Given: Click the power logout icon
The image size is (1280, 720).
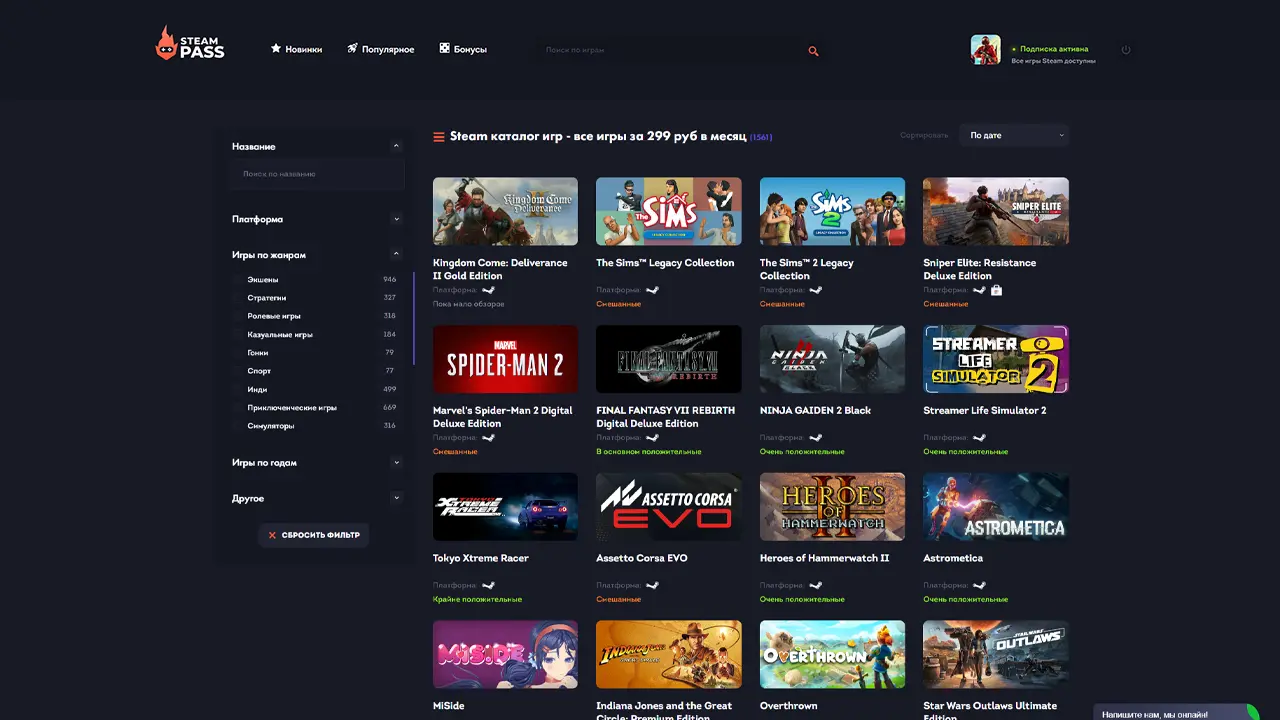Looking at the screenshot, I should [1126, 50].
